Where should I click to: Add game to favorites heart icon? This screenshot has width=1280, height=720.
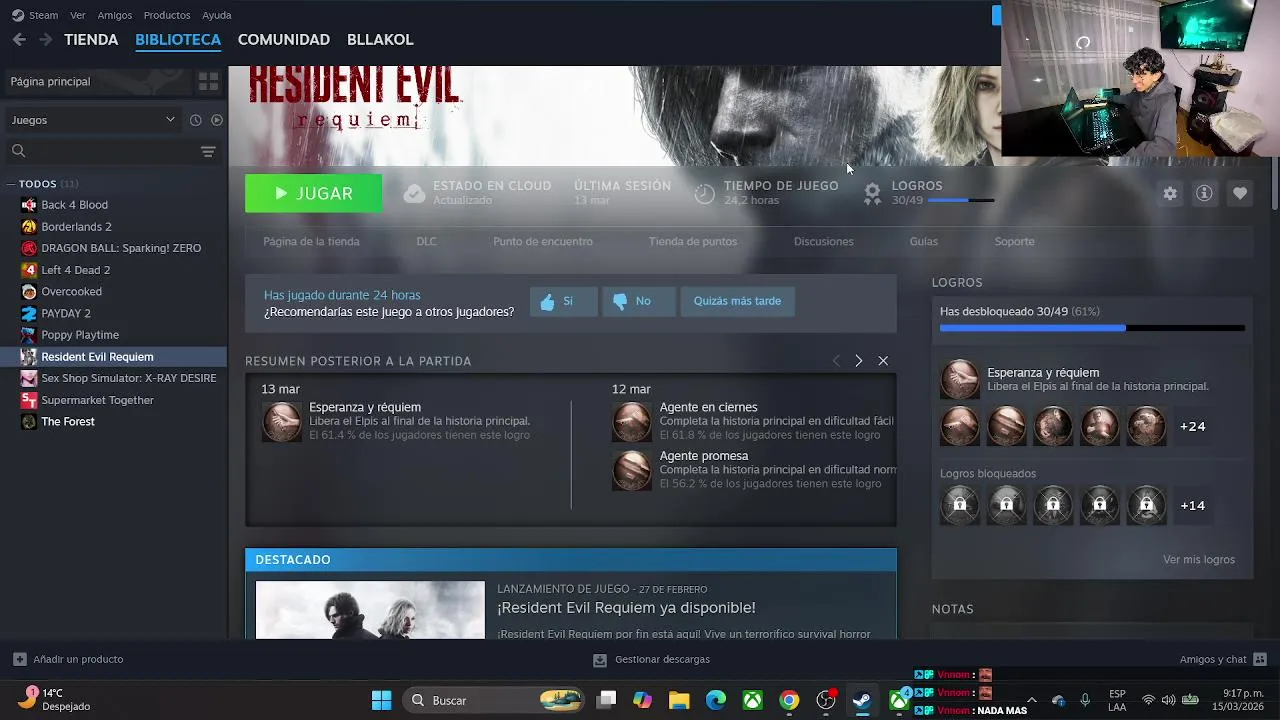[x=1240, y=194]
